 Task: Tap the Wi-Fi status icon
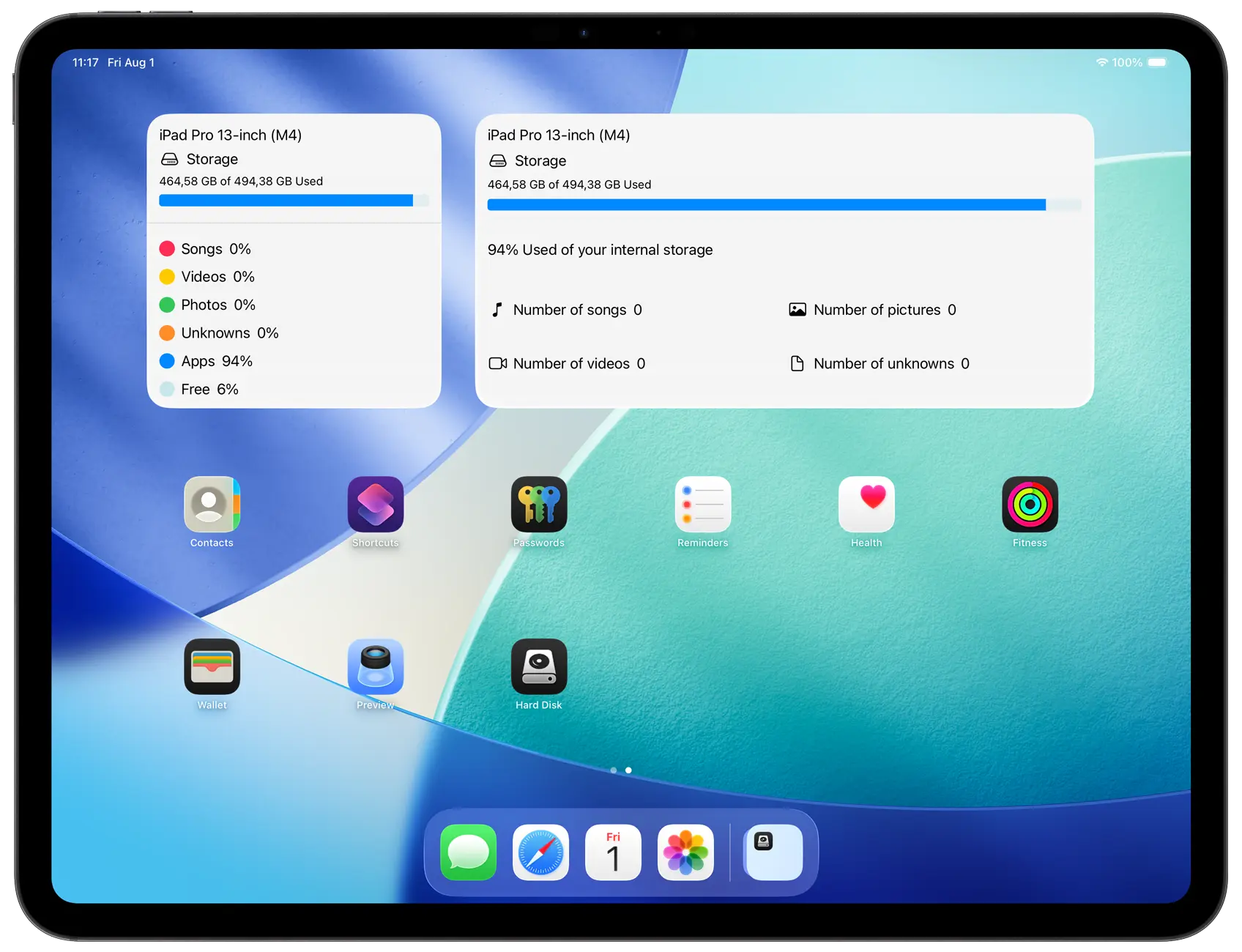pos(1101,63)
